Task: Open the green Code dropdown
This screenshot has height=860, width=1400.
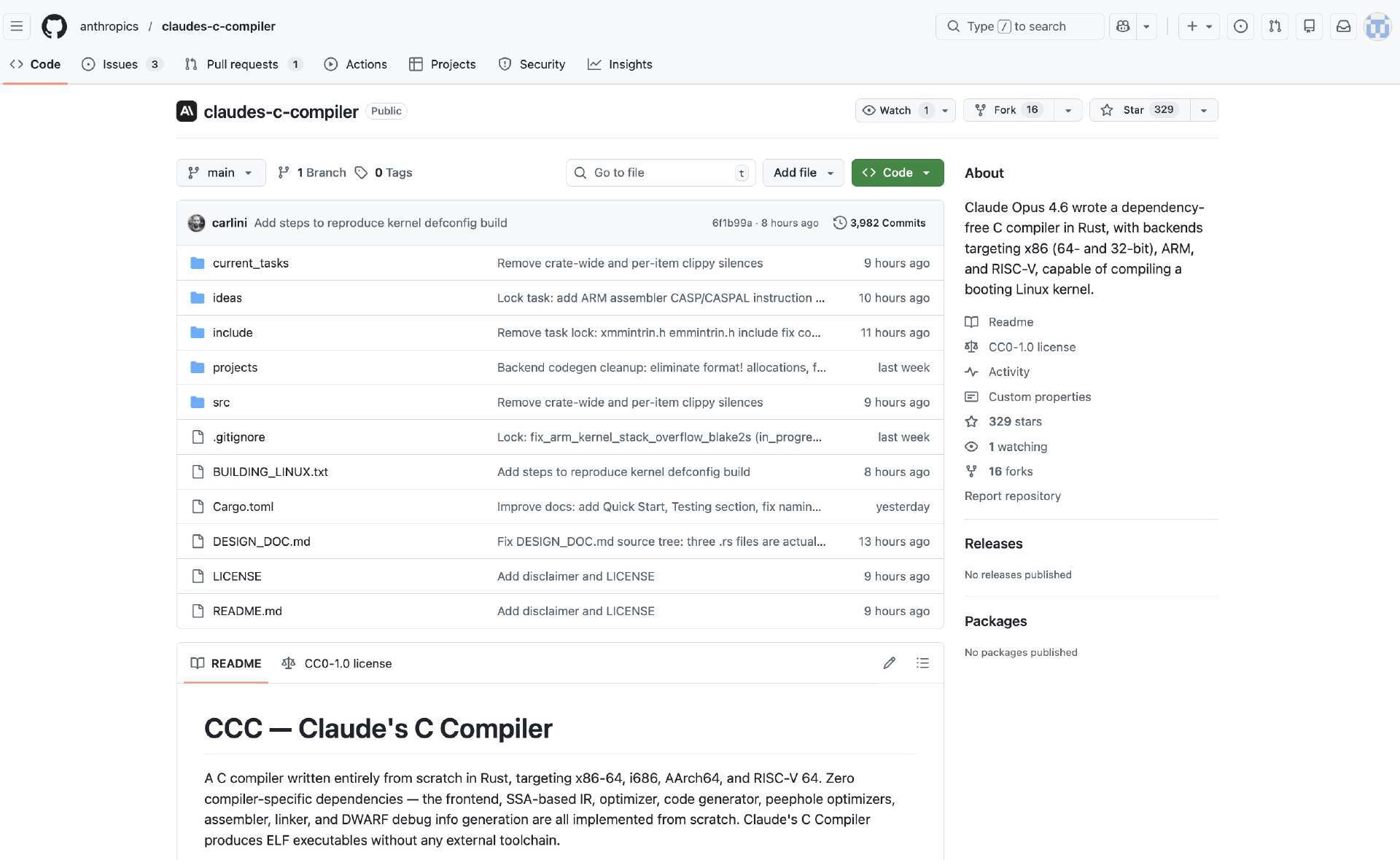Action: pos(897,173)
